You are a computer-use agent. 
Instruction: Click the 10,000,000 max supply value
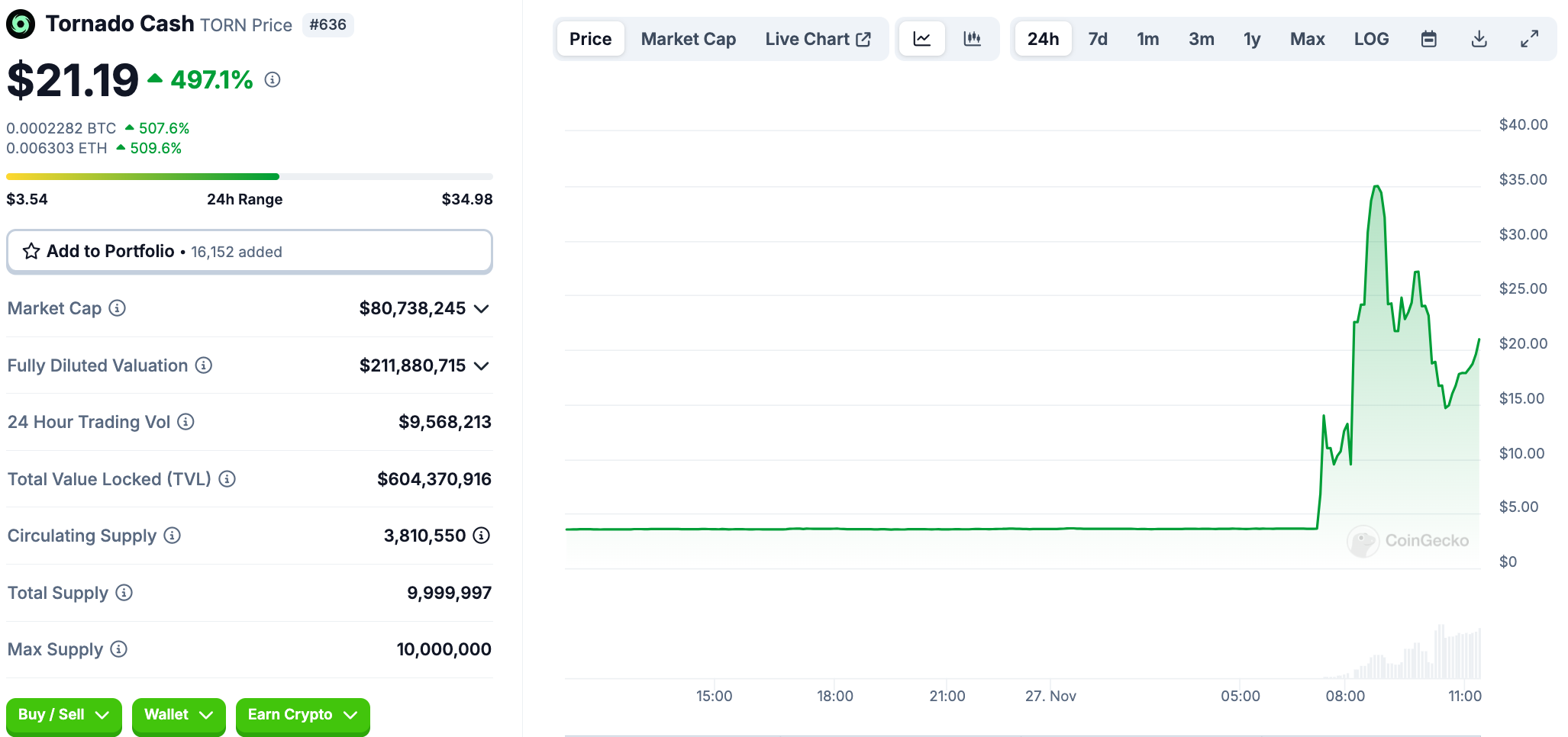tap(444, 649)
